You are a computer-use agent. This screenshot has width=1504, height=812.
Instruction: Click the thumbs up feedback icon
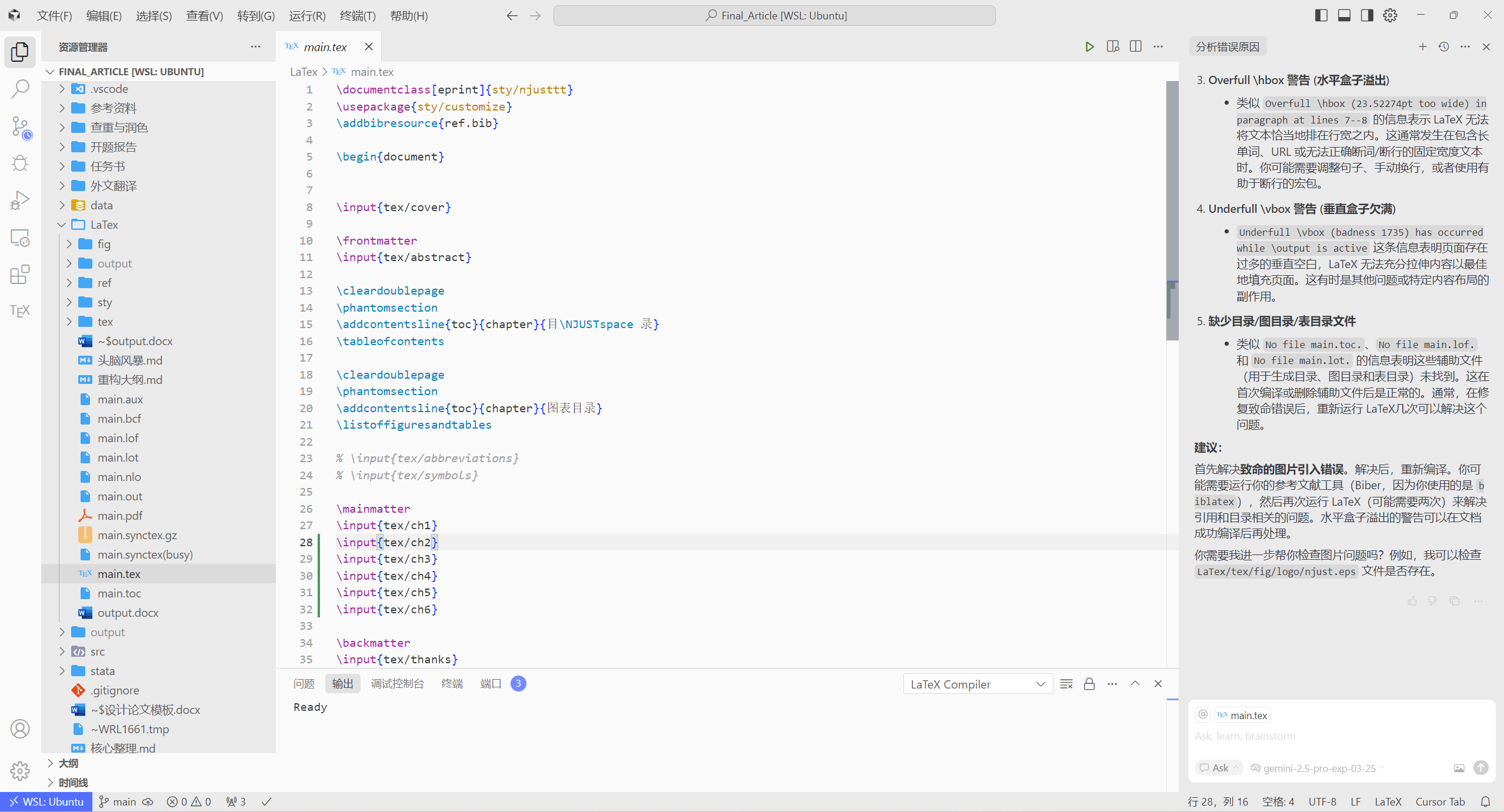pyautogui.click(x=1412, y=600)
